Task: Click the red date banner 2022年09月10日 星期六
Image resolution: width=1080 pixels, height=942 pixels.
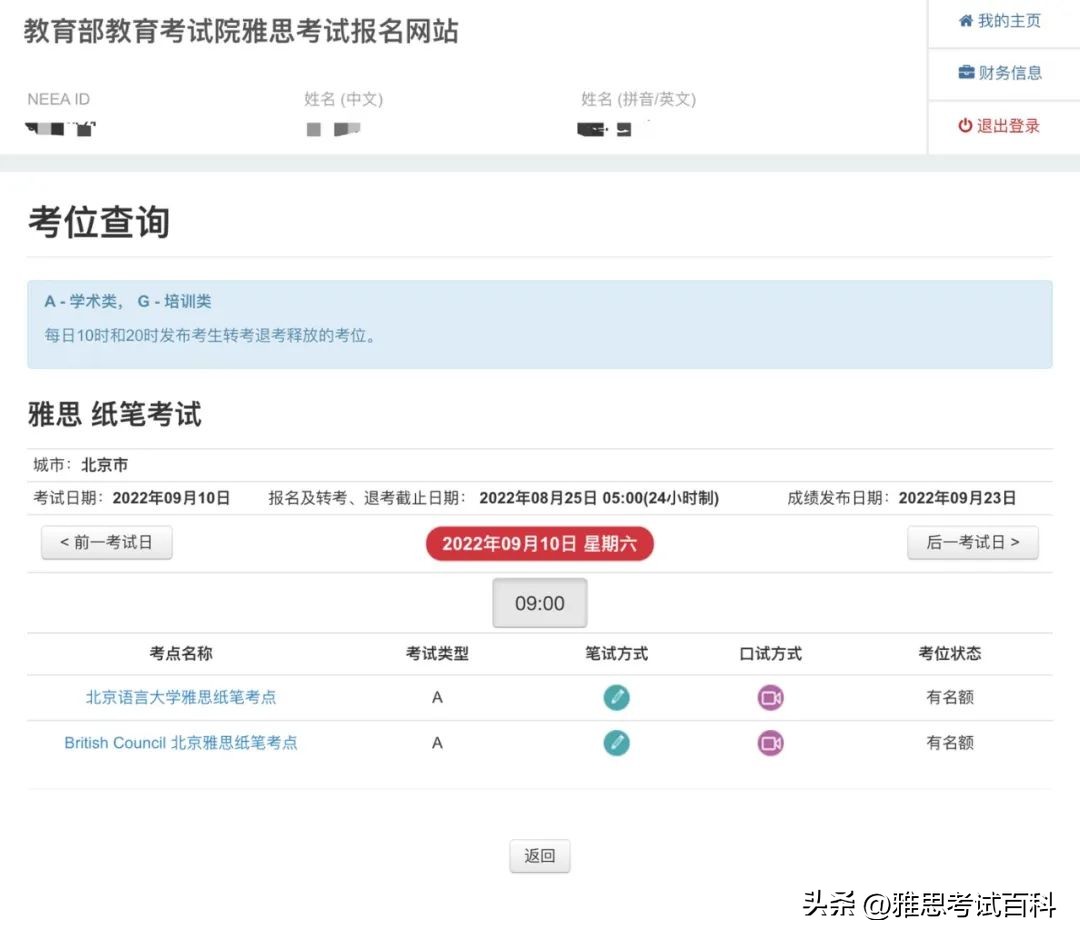Action: click(x=539, y=543)
